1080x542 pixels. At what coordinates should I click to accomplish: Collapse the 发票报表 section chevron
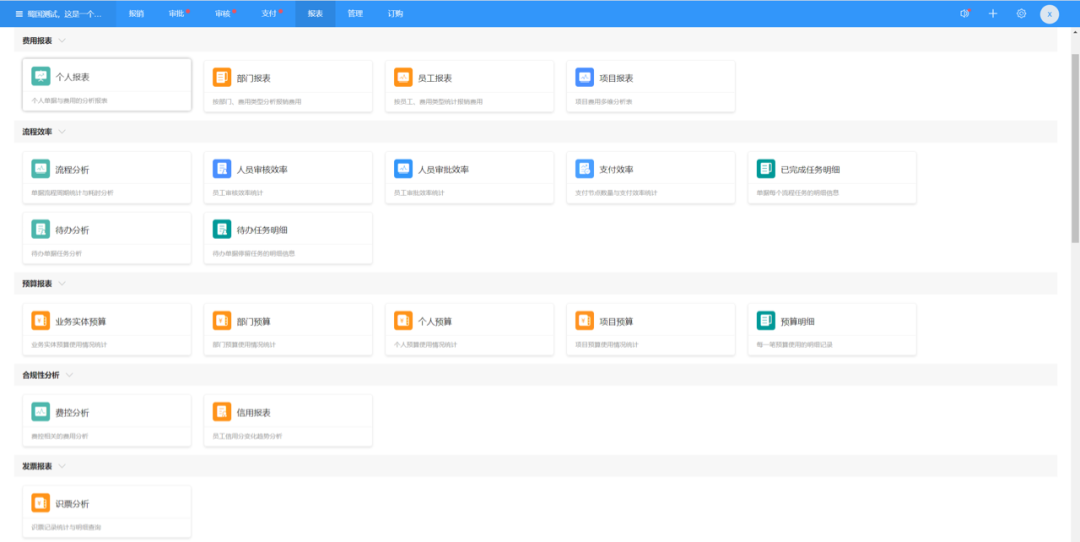[x=62, y=466]
